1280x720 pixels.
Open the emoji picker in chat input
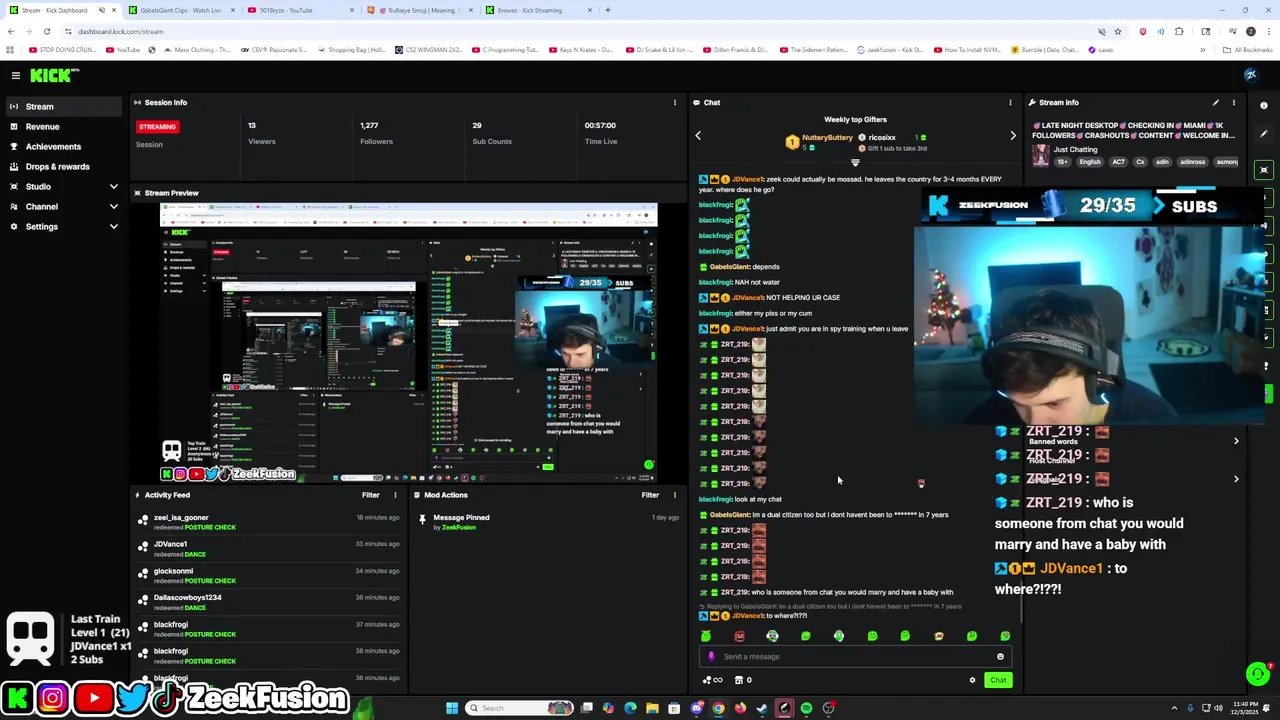coord(1000,657)
